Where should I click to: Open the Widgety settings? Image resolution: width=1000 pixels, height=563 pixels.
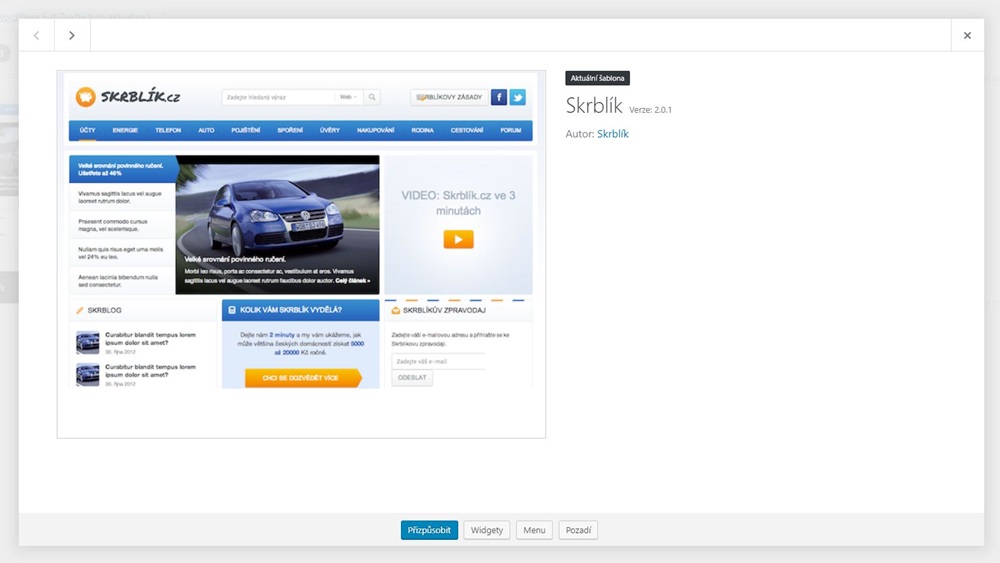pyautogui.click(x=487, y=530)
